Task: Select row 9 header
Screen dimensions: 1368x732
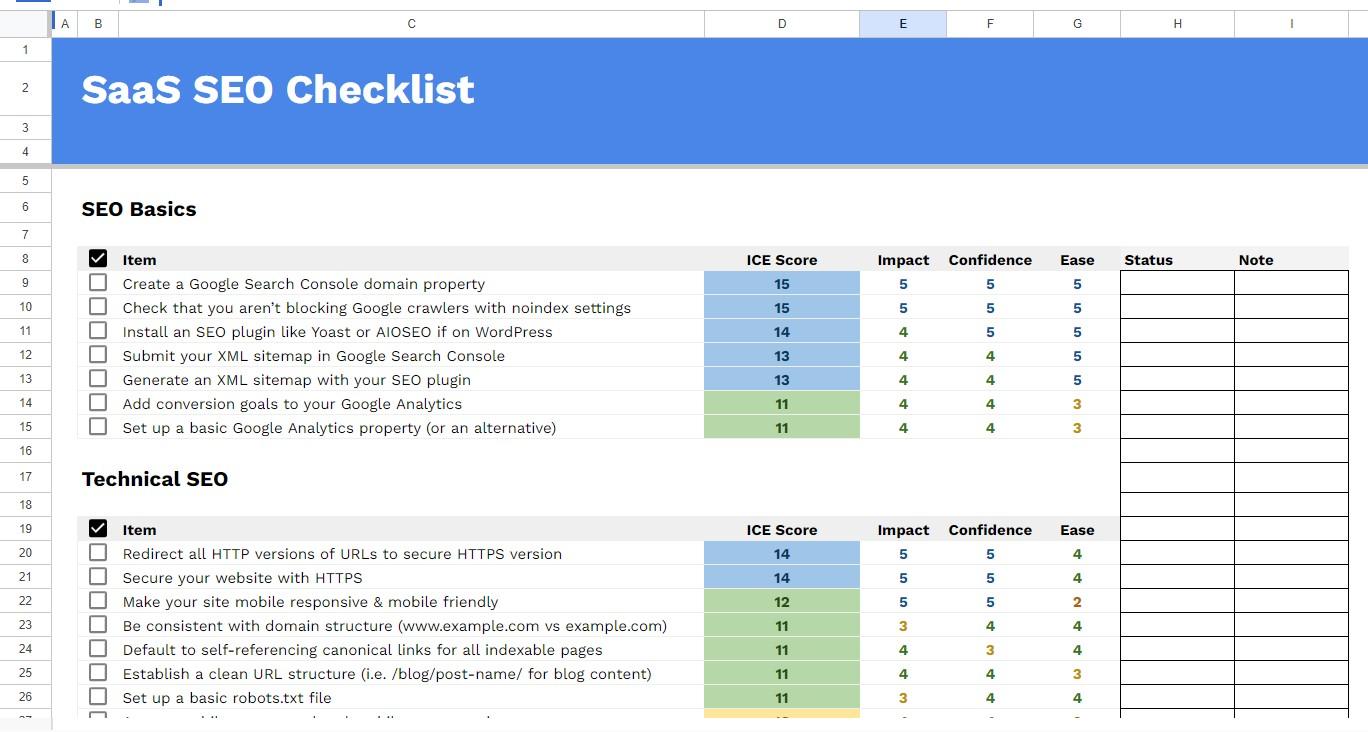Action: [25, 283]
